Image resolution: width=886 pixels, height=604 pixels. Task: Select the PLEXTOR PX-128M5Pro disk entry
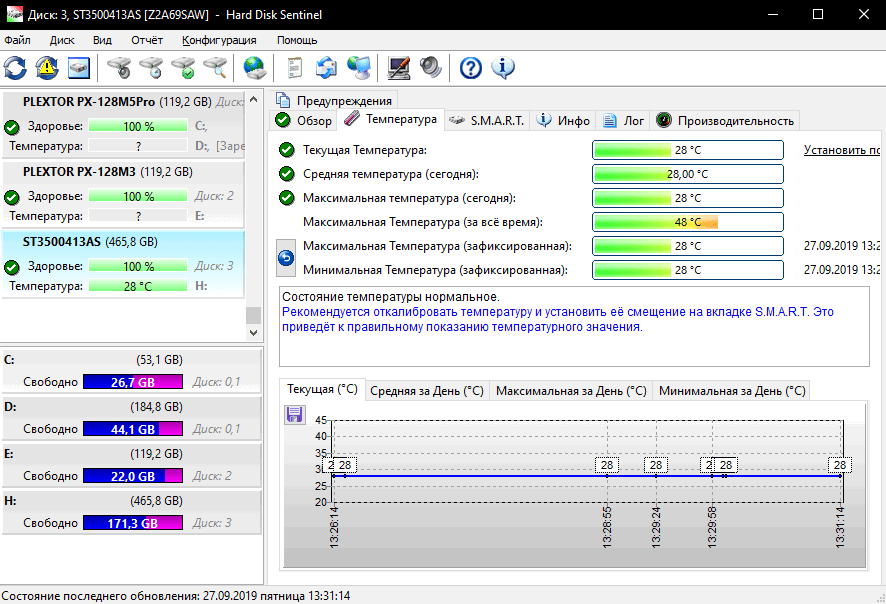point(123,123)
